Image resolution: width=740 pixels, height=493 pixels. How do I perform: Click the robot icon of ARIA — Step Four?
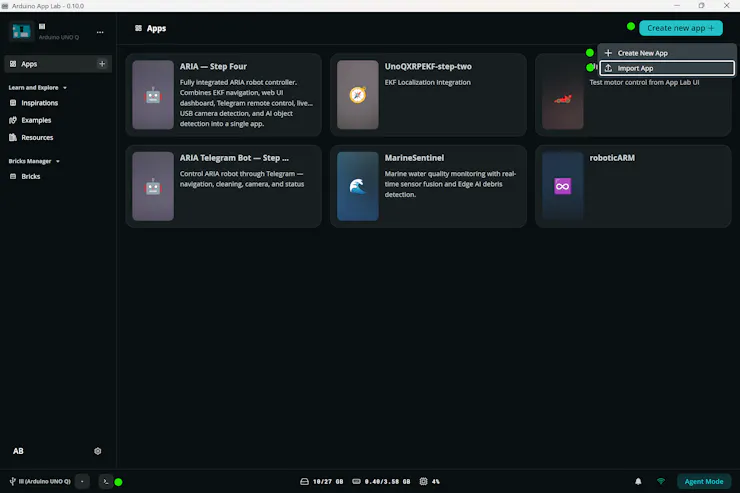153,95
